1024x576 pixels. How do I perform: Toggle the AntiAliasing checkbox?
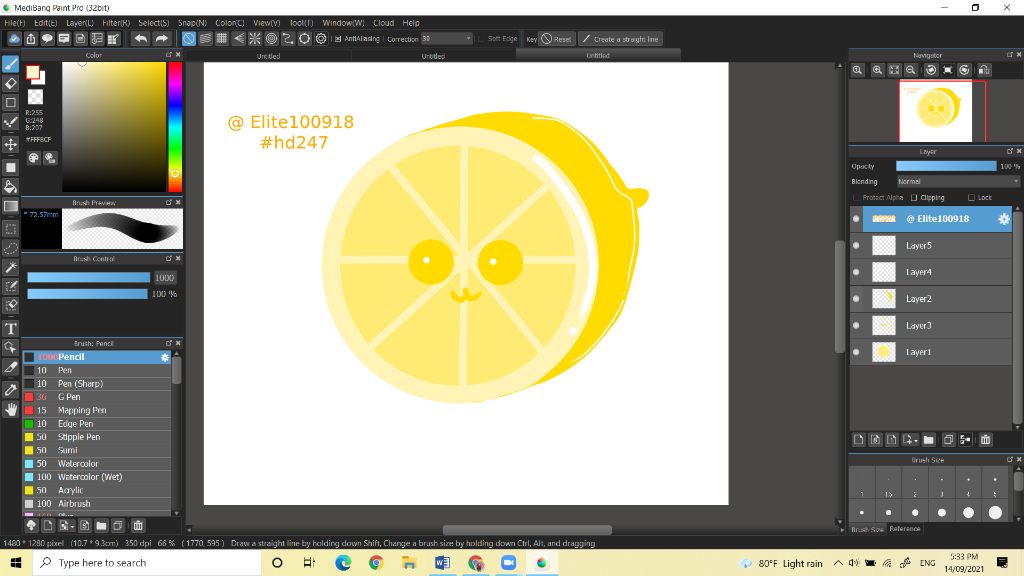point(338,39)
